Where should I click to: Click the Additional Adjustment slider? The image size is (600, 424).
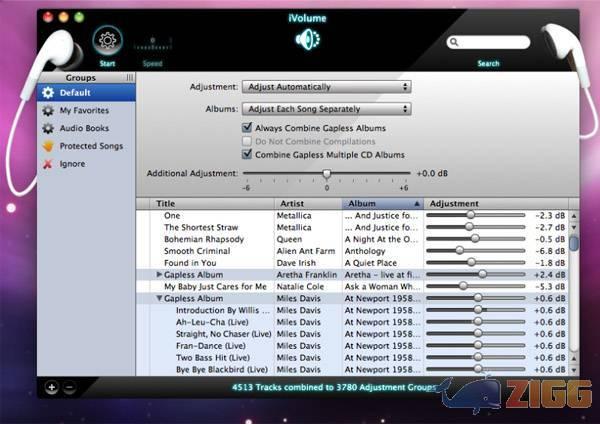pos(326,174)
